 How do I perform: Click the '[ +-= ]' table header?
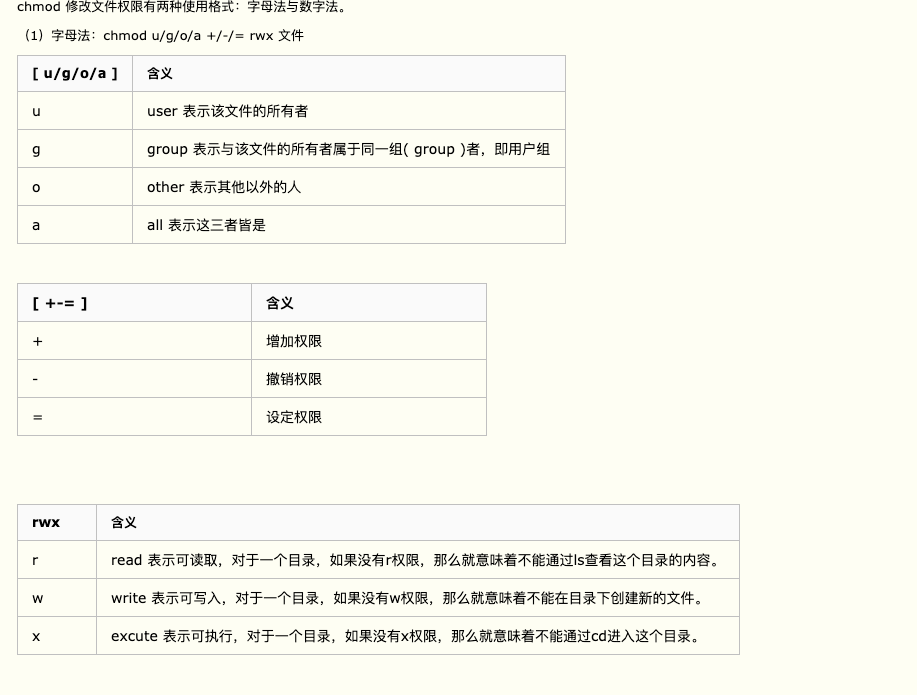(135, 303)
